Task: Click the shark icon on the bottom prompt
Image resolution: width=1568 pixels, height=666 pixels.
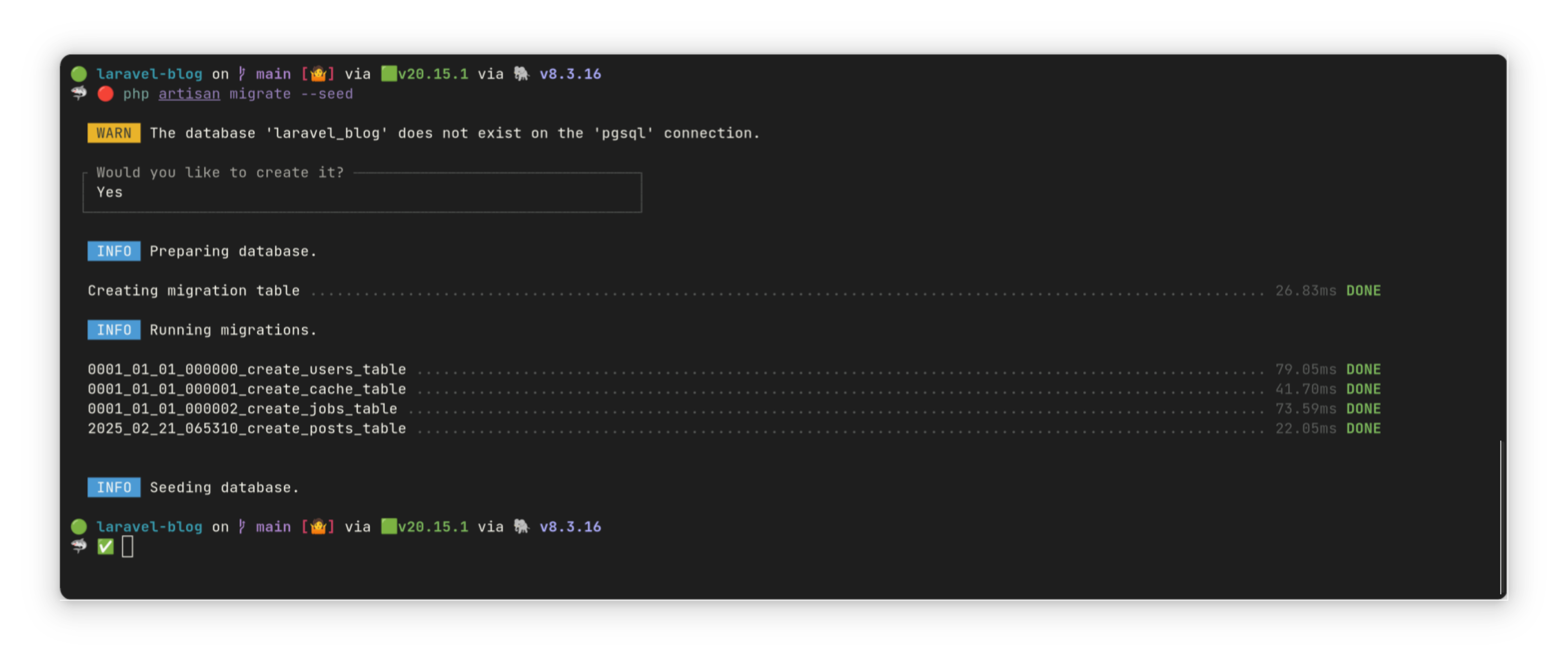Action: pos(79,547)
